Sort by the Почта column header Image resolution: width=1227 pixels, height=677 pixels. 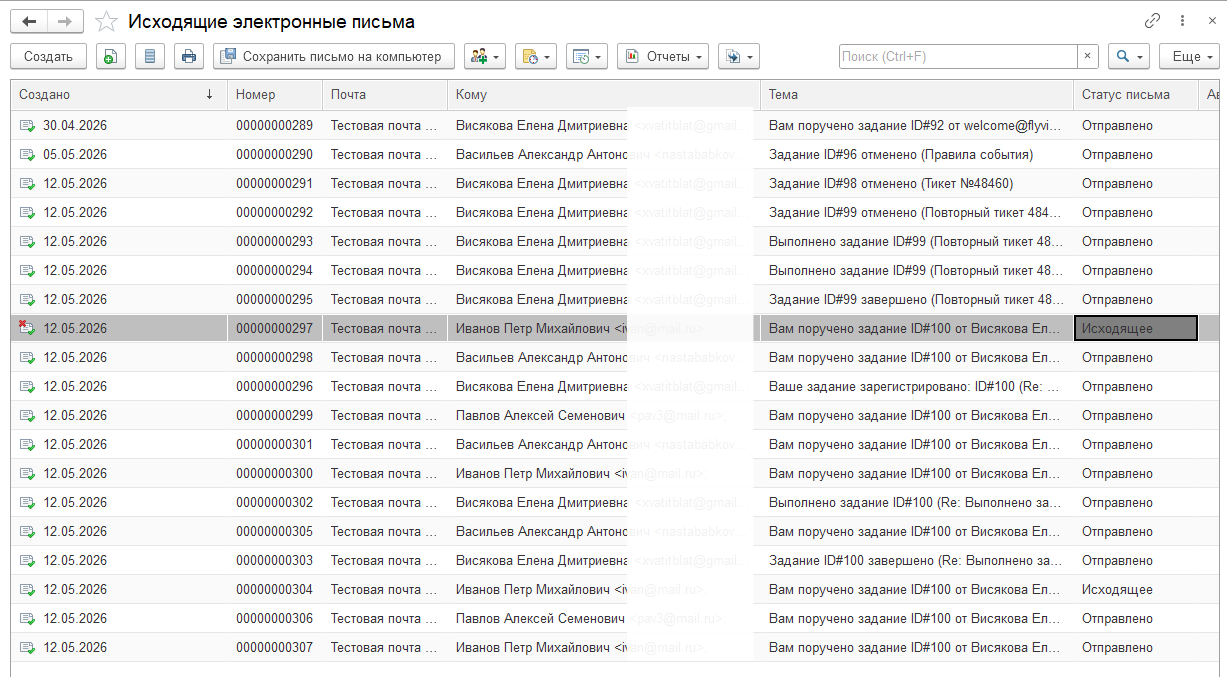pos(385,95)
